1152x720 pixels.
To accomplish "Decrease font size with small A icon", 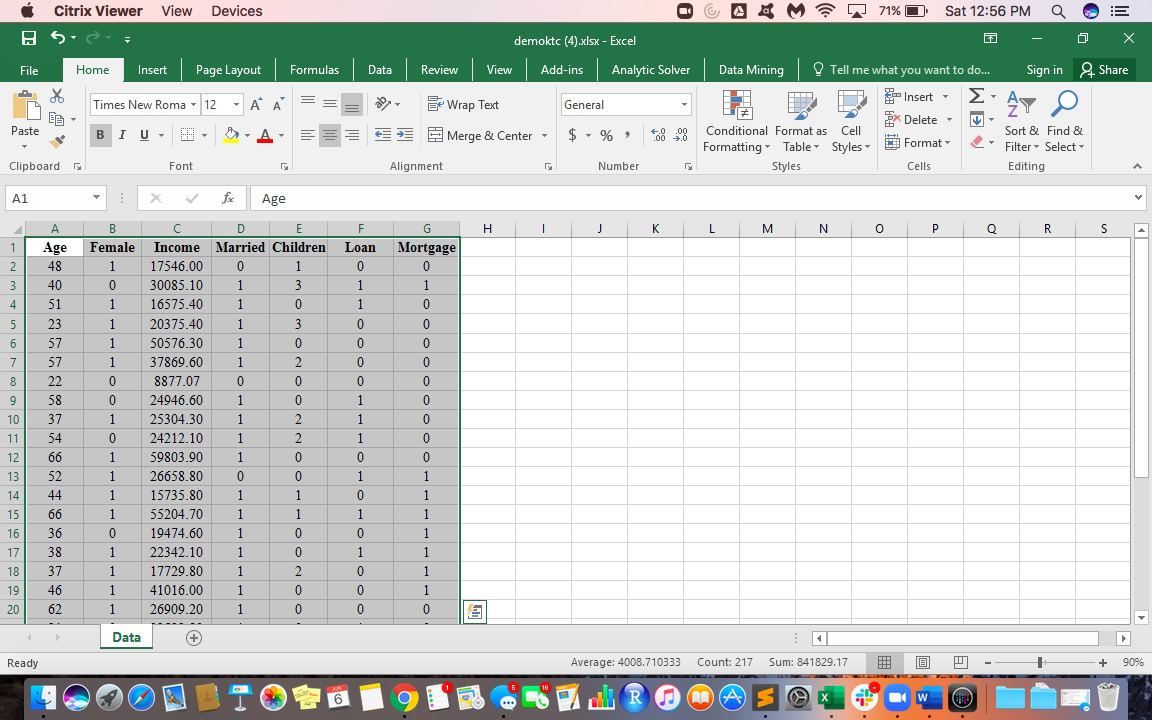I will tap(278, 104).
